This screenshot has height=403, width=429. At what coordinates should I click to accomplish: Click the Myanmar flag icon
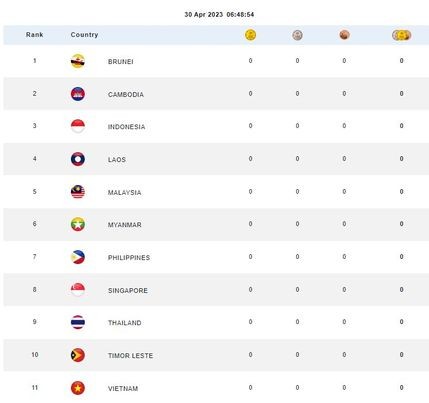coord(78,224)
